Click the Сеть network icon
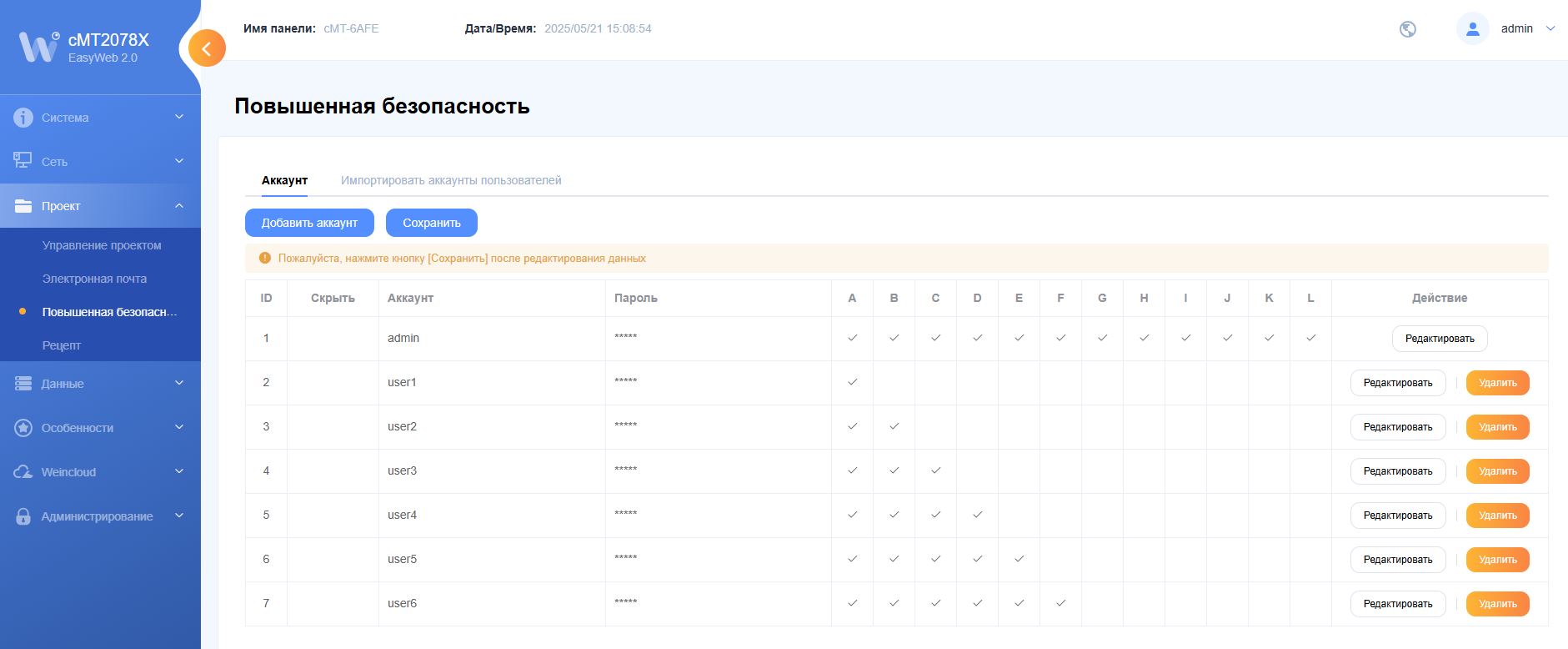 coord(23,161)
